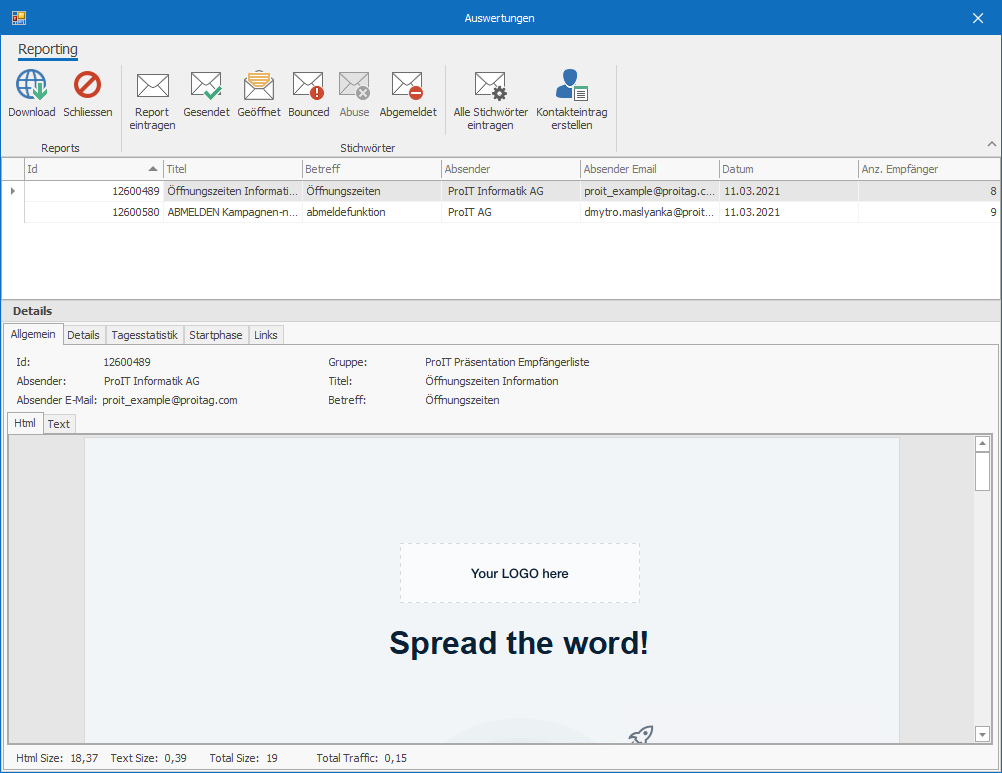Click the Abgemeldet envelope icon
1002x773 pixels.
pyautogui.click(x=408, y=86)
